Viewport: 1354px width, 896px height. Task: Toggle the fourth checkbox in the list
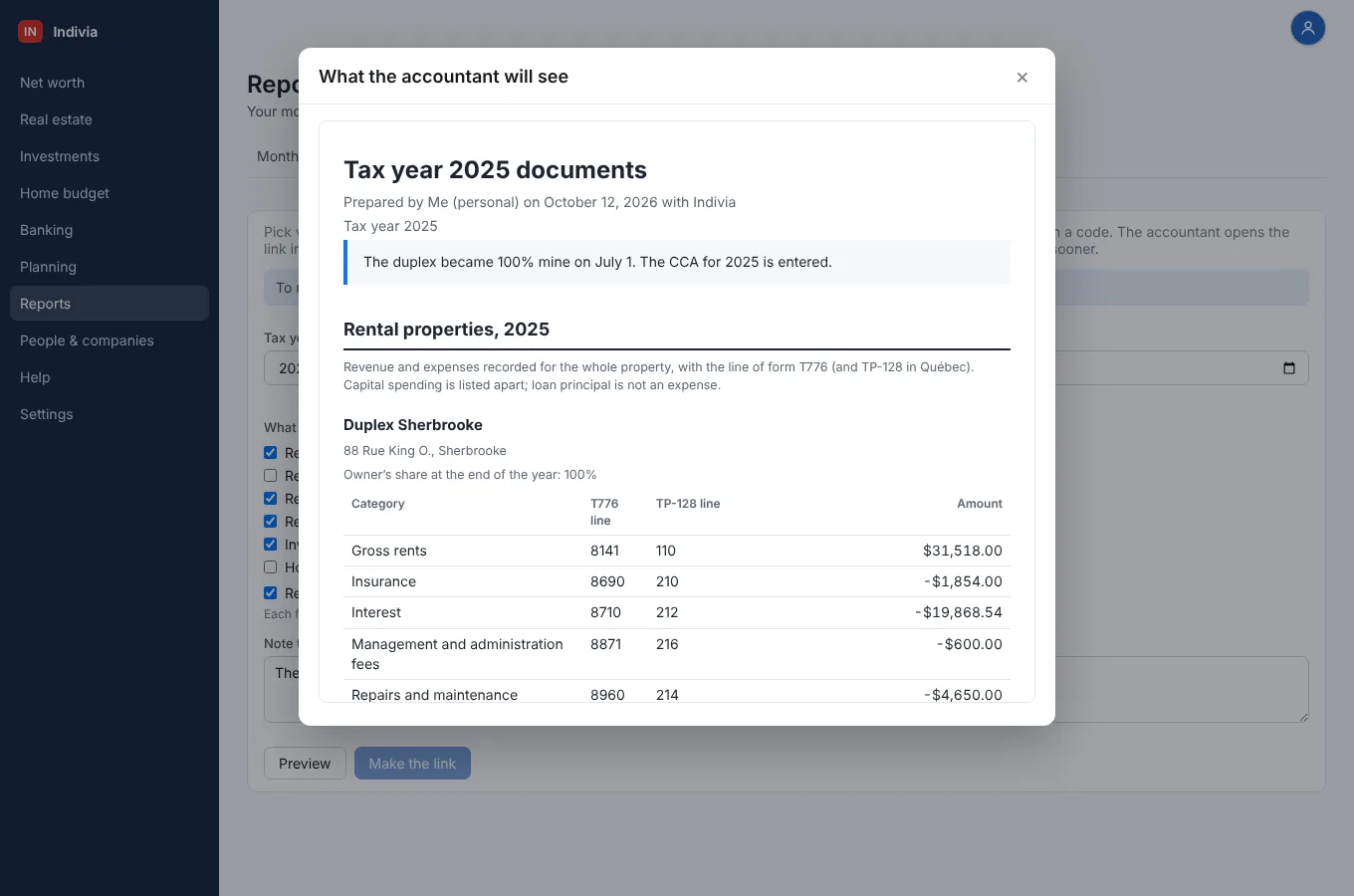270,522
